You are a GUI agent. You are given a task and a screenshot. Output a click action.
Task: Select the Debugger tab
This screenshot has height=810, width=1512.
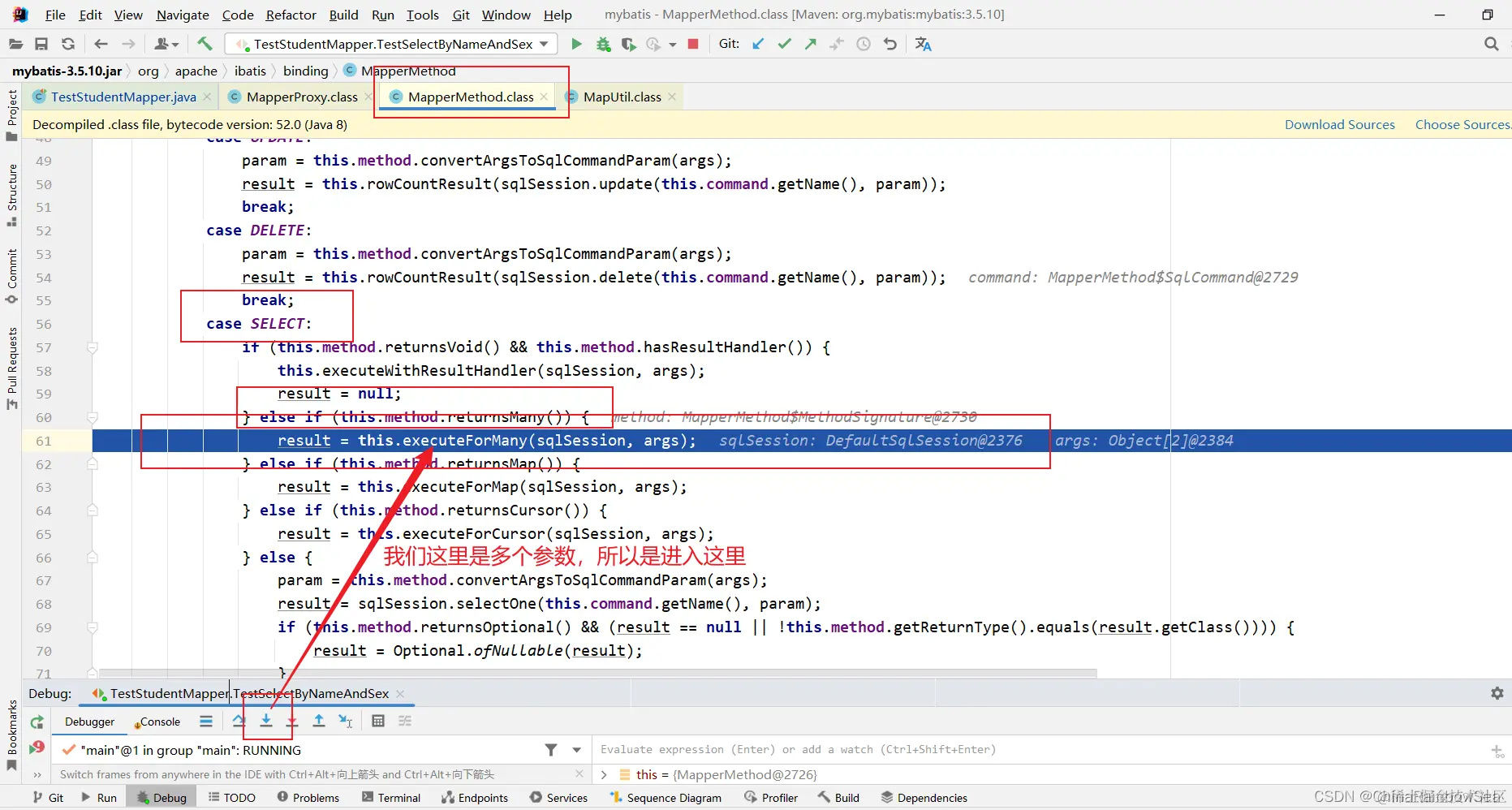point(89,722)
